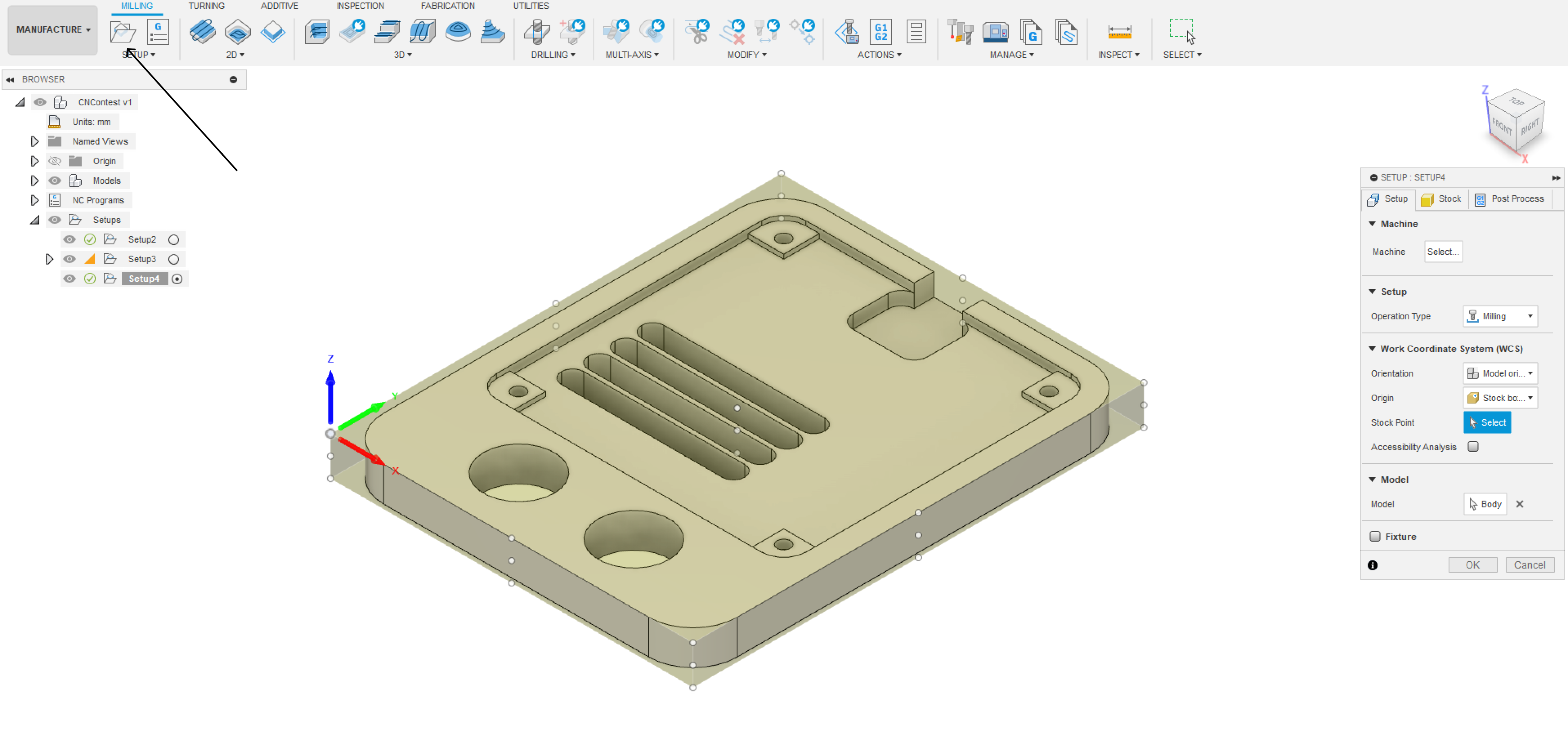The height and width of the screenshot is (745, 1568).
Task: Click the scissors Trim toolpath icon
Action: (x=697, y=32)
